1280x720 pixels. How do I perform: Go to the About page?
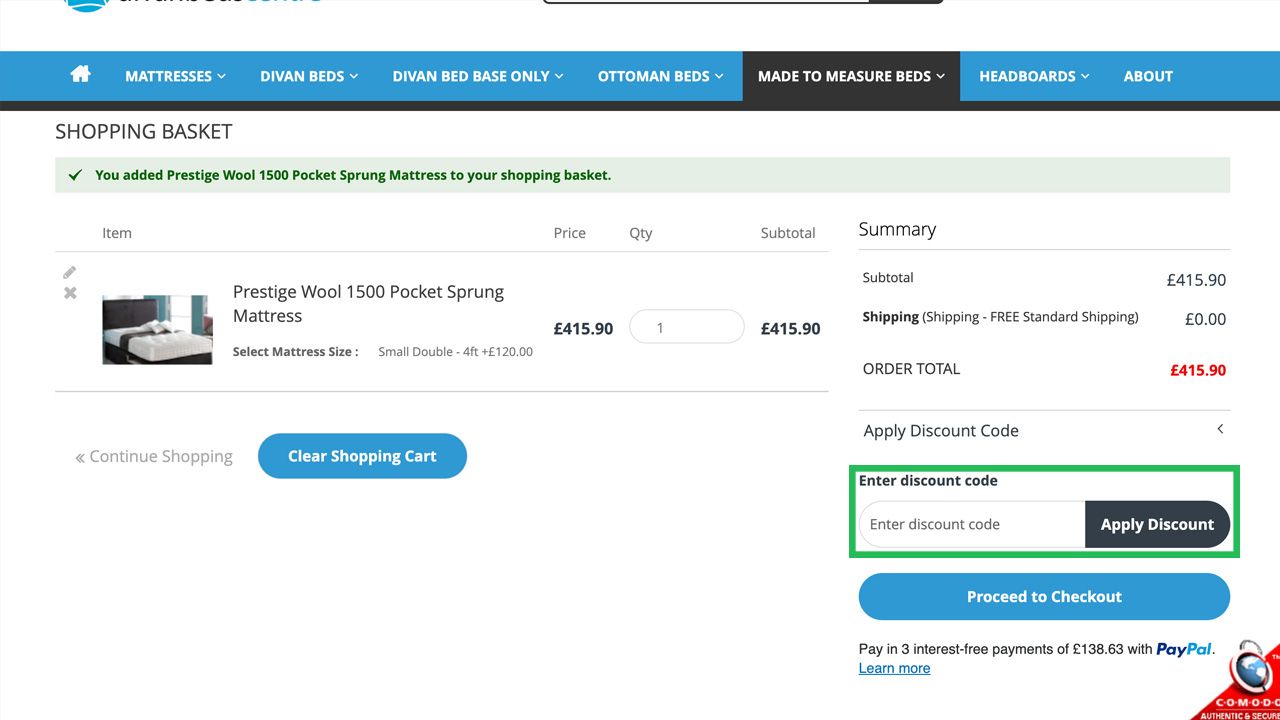[1147, 76]
